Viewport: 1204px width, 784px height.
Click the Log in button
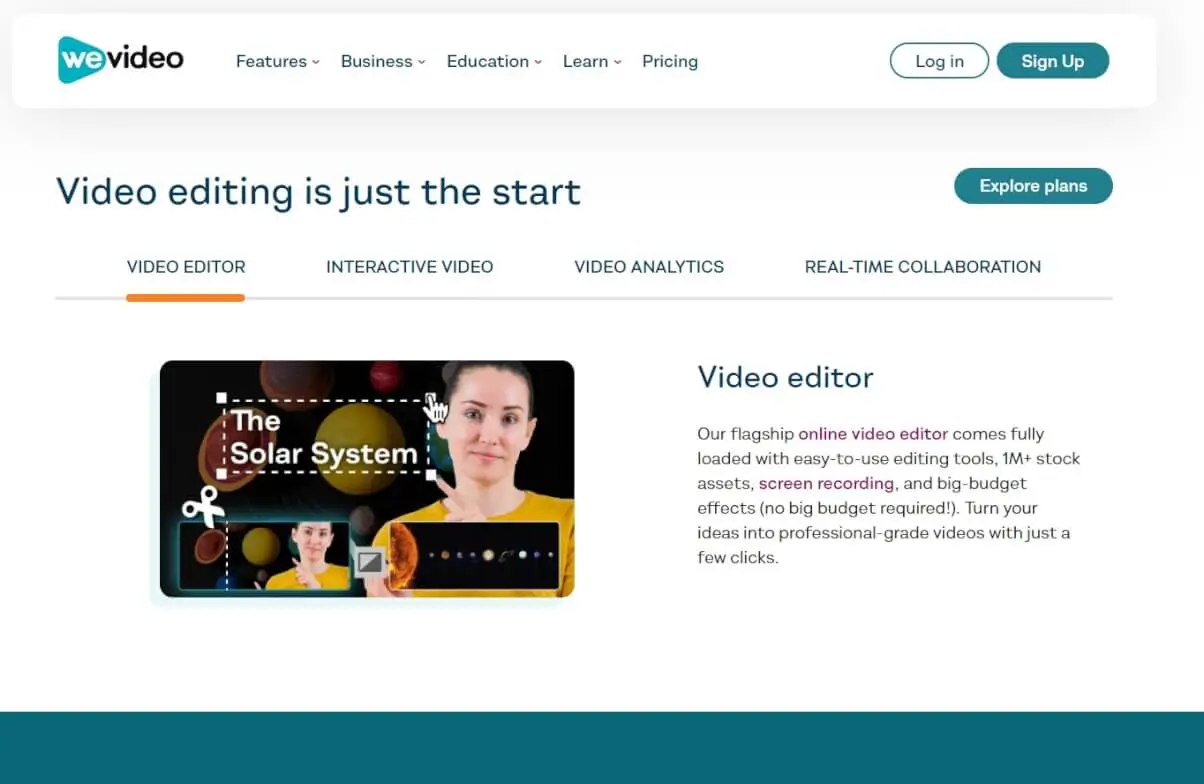tap(938, 60)
